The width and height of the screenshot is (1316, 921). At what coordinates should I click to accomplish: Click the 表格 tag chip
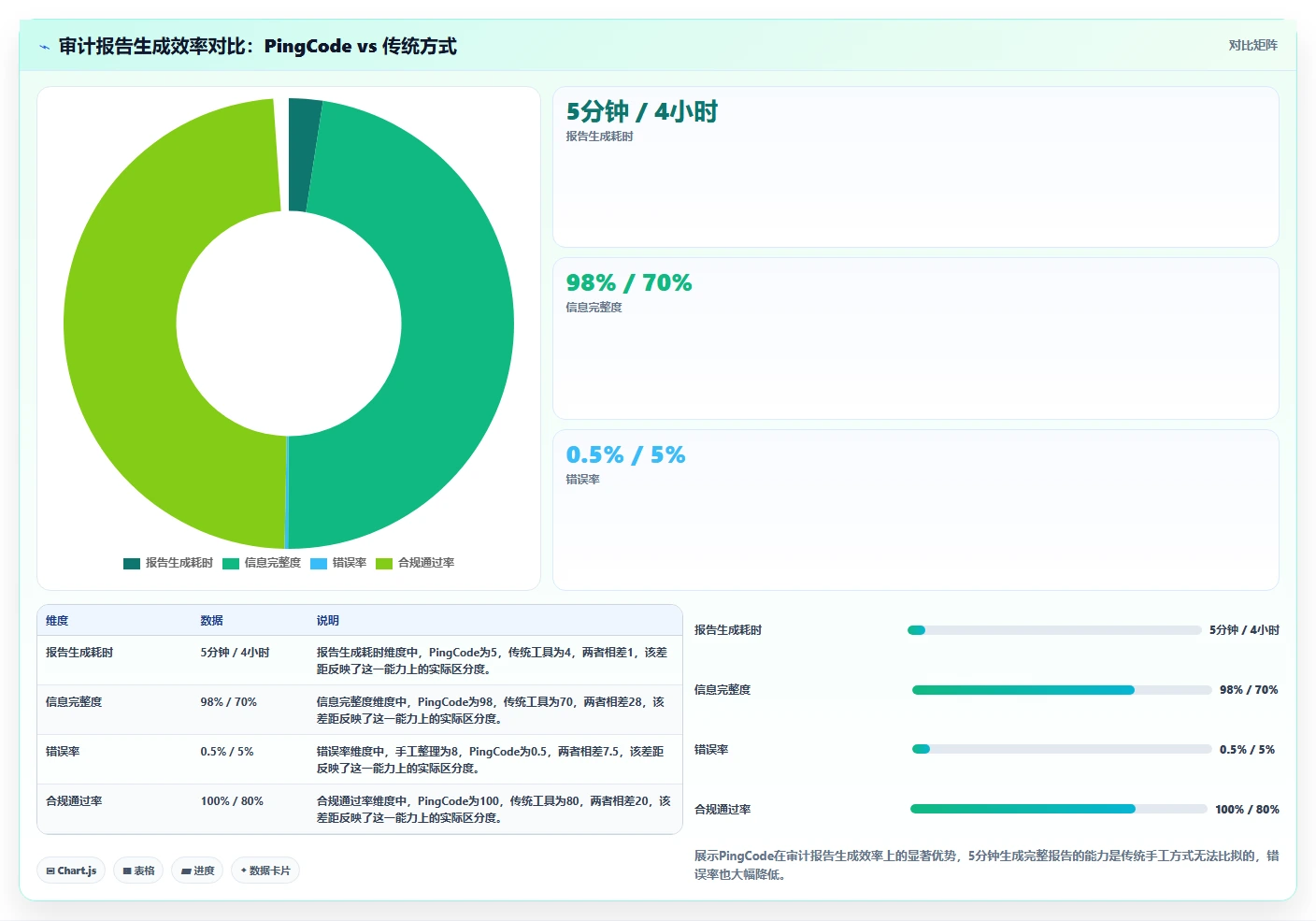[x=138, y=871]
